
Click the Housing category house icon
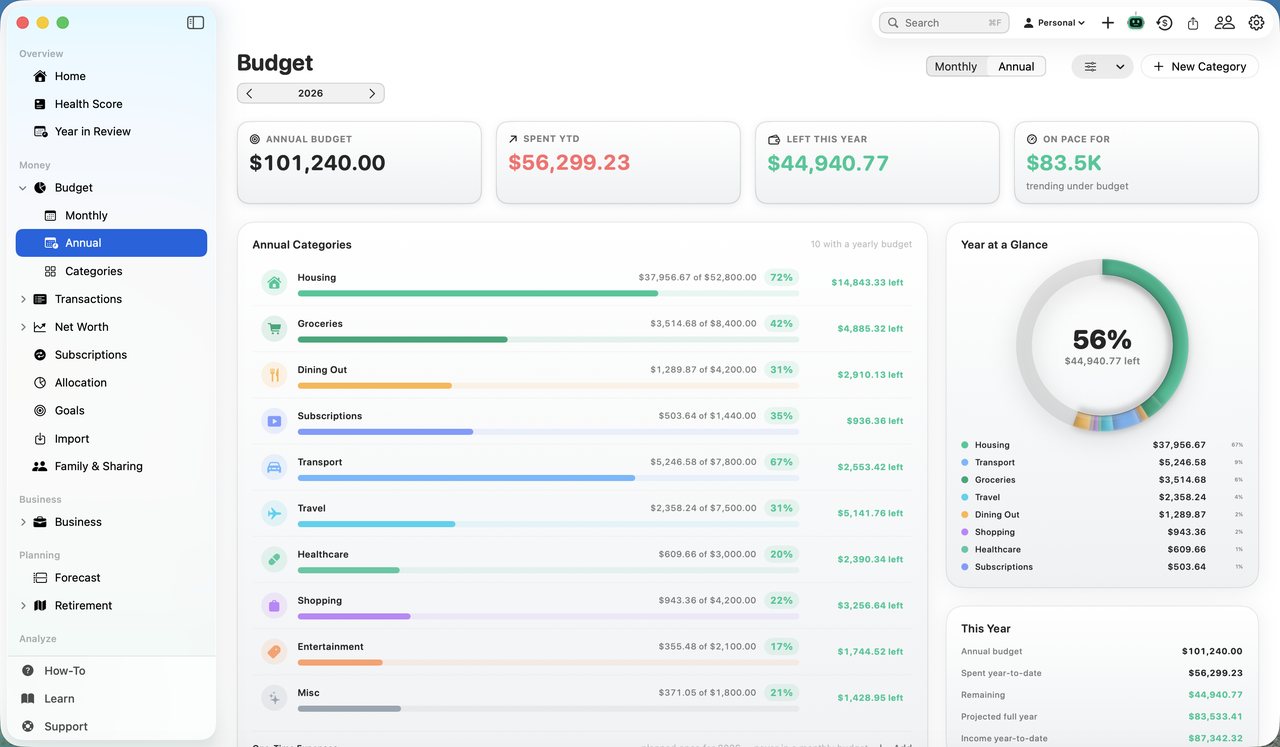pos(274,282)
